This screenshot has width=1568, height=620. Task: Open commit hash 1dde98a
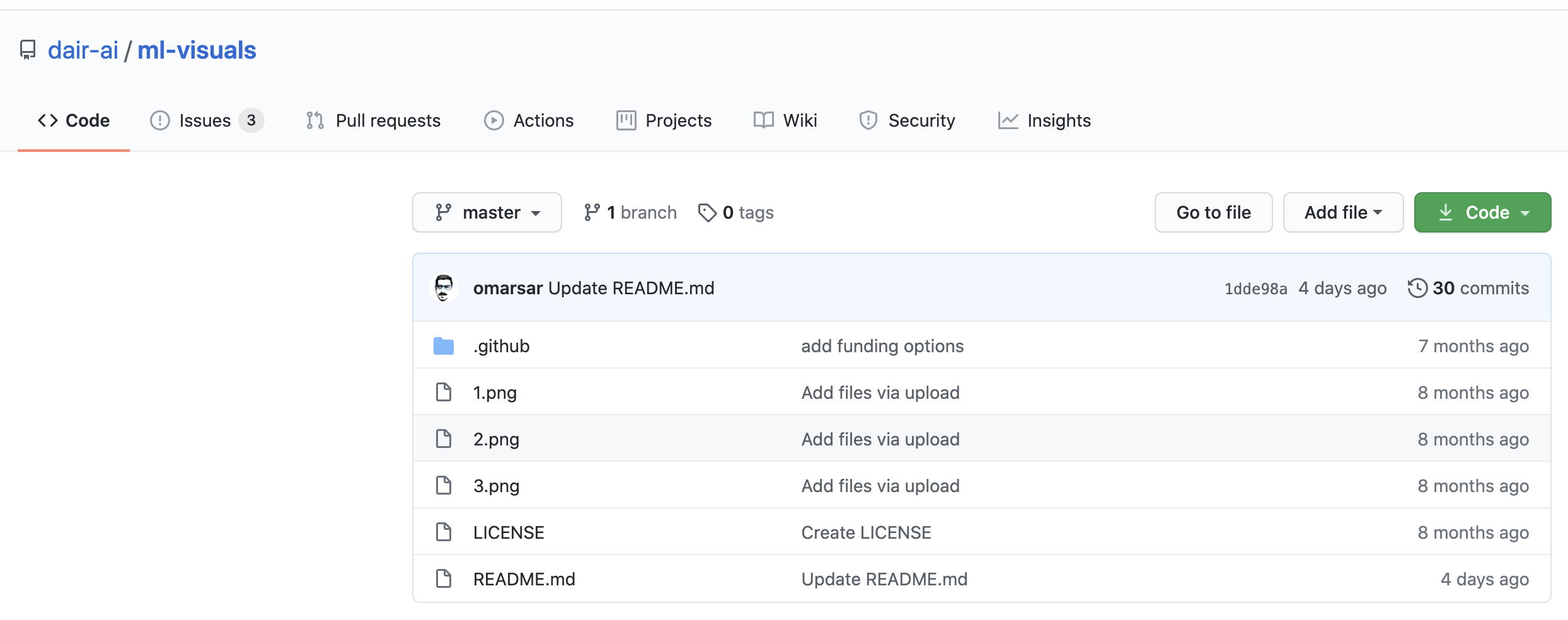pyautogui.click(x=1255, y=289)
